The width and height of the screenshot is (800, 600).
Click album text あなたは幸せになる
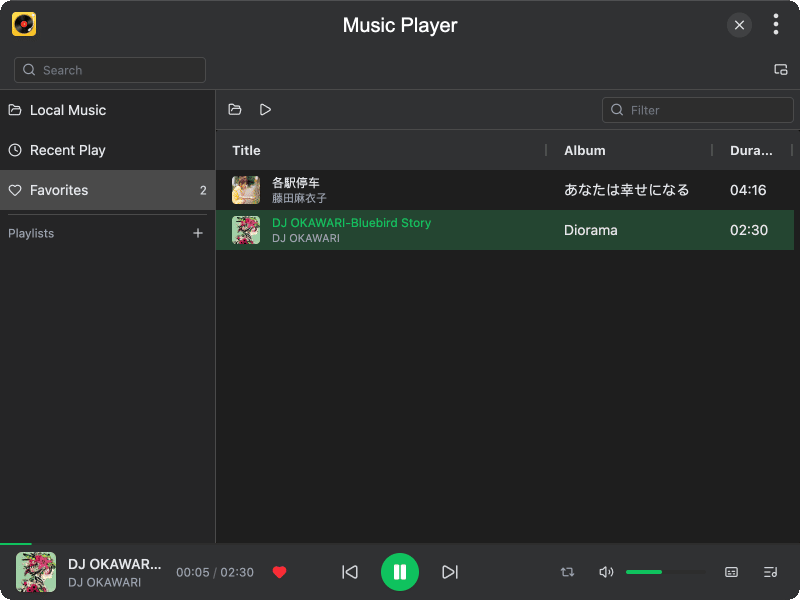coord(627,190)
